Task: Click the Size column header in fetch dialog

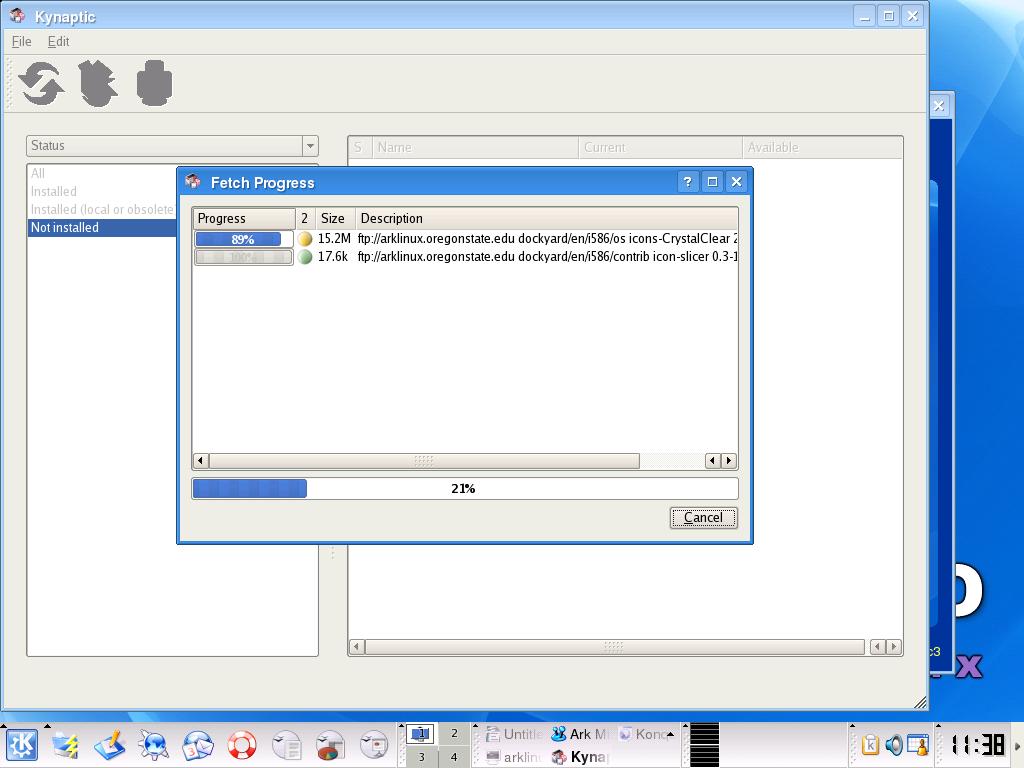Action: (x=335, y=218)
